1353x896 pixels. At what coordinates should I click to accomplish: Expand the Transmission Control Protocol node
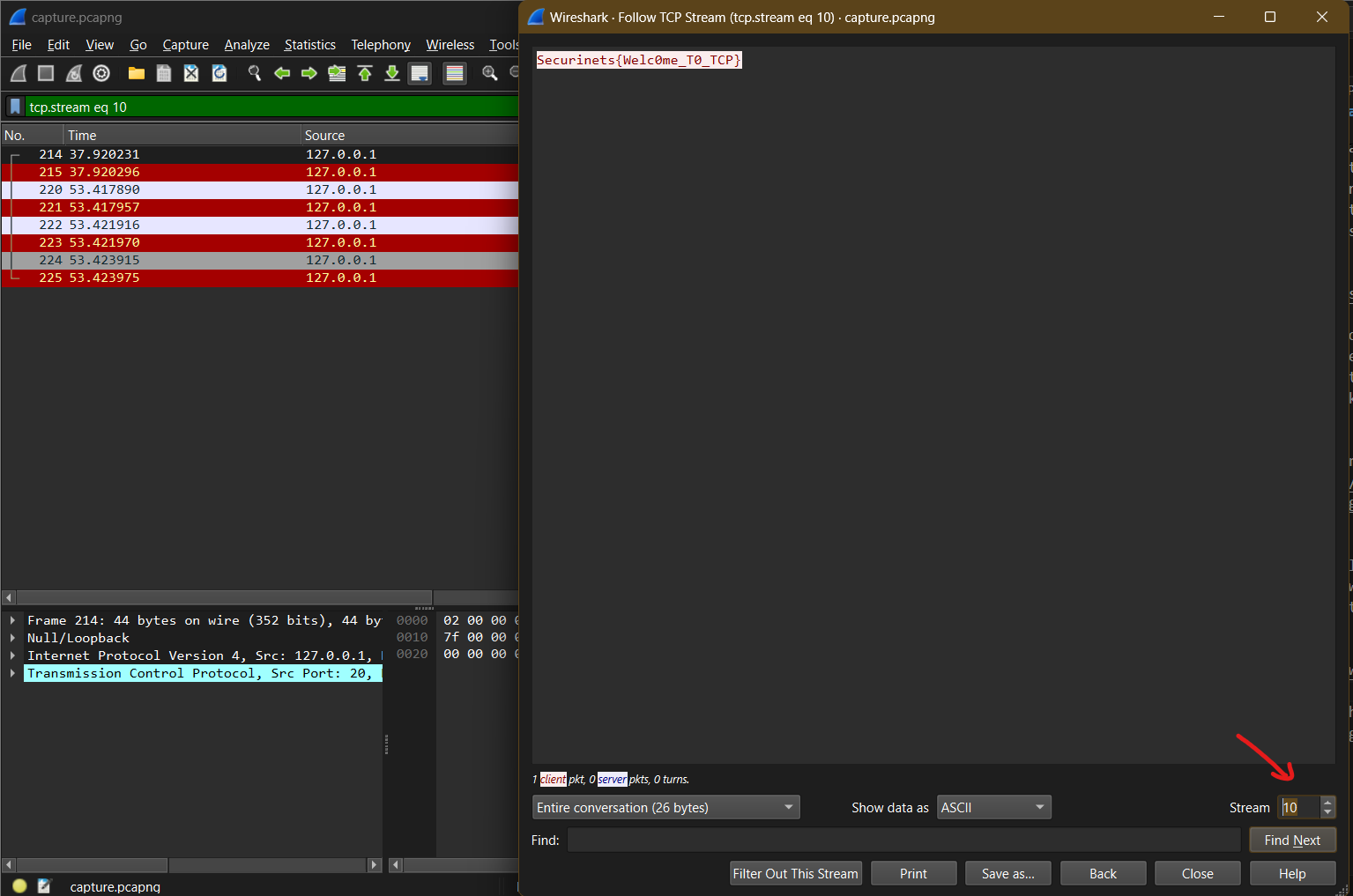tap(12, 674)
